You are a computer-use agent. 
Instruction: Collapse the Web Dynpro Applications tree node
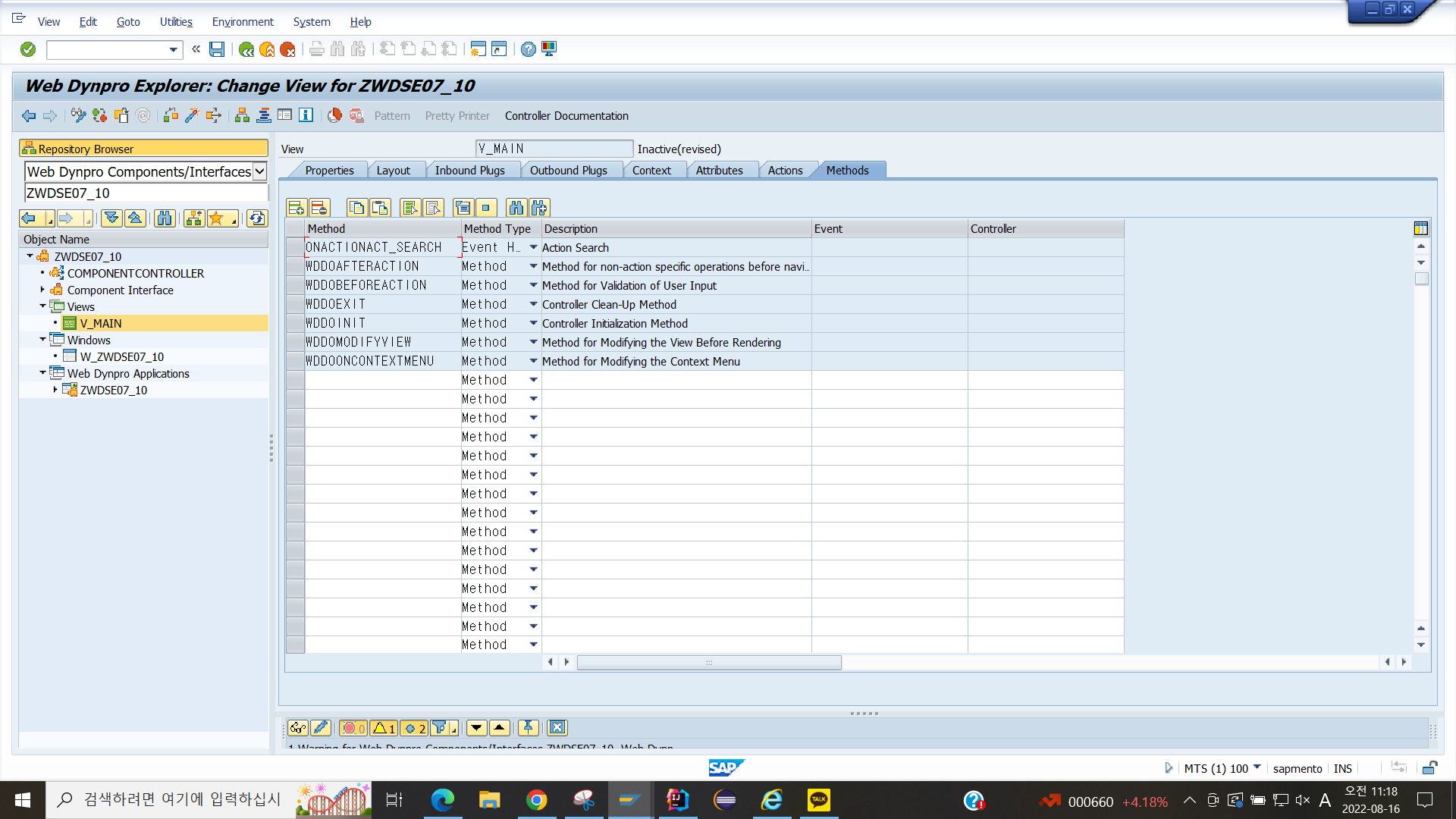point(42,372)
